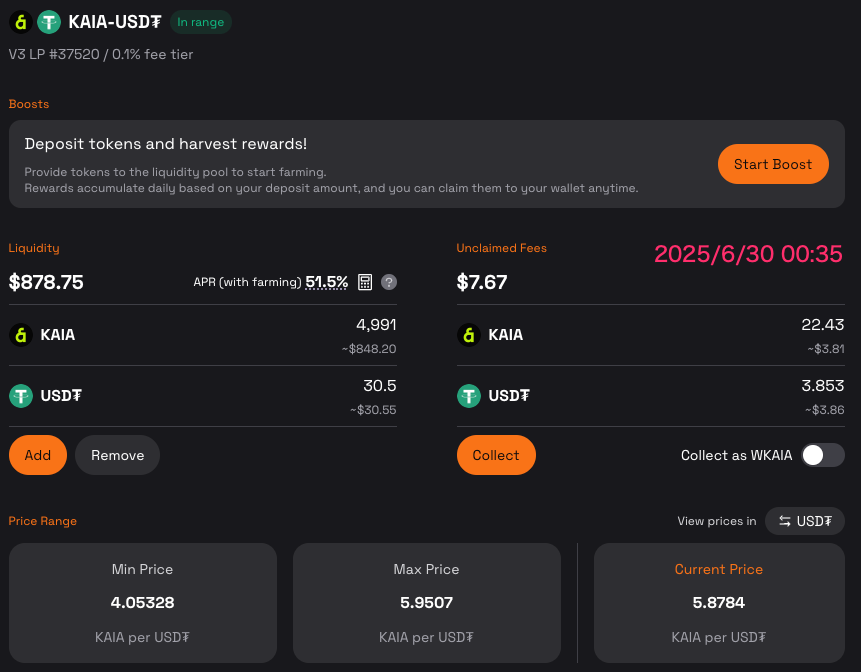861x672 pixels.
Task: Click the $7.67 unclaimed fees total
Action: [x=482, y=282]
